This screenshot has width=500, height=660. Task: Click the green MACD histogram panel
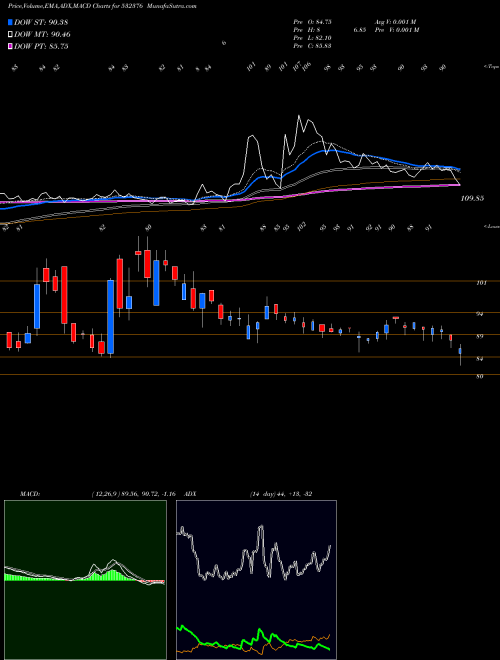85,580
